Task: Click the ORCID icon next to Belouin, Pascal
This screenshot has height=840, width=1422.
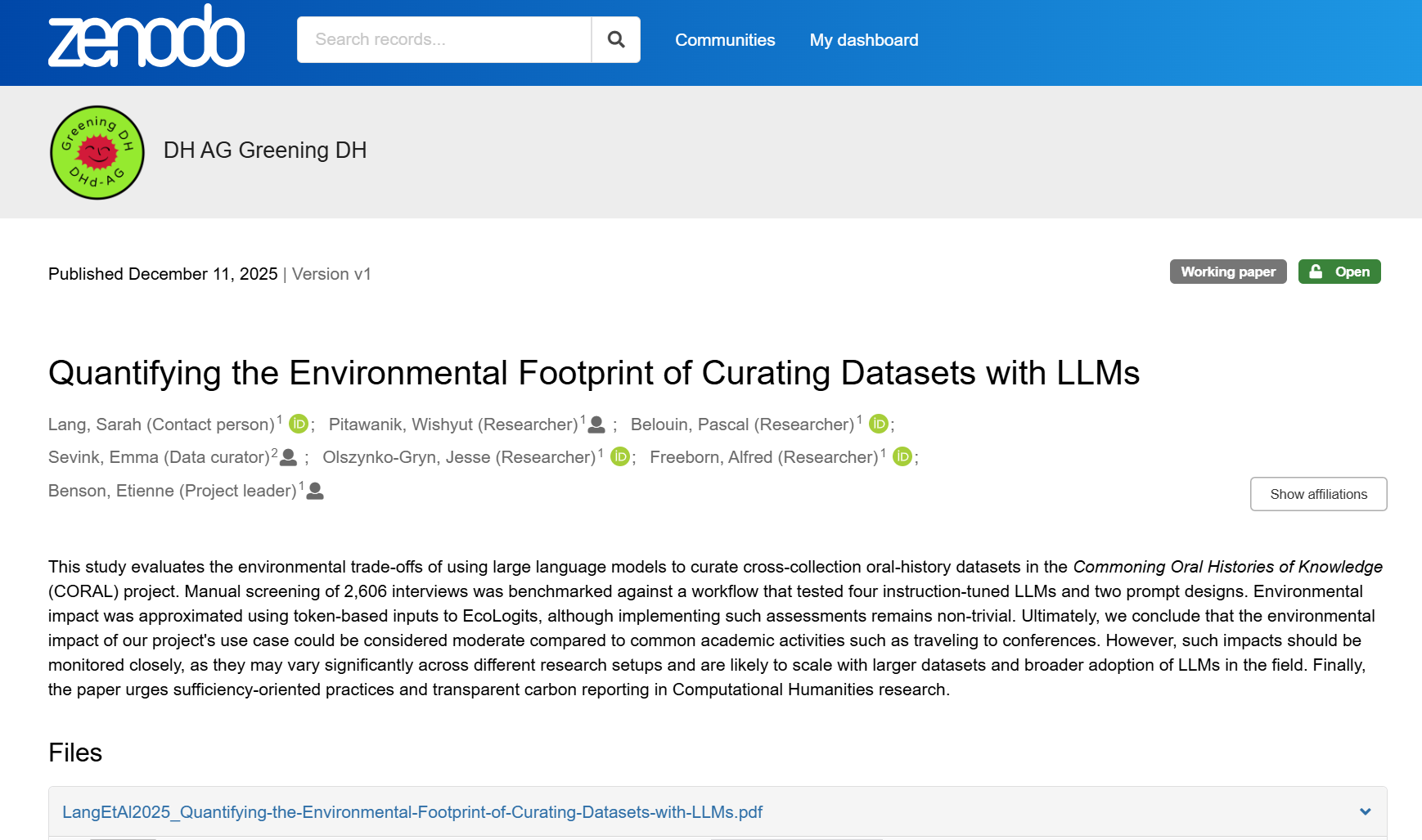Action: coord(879,424)
